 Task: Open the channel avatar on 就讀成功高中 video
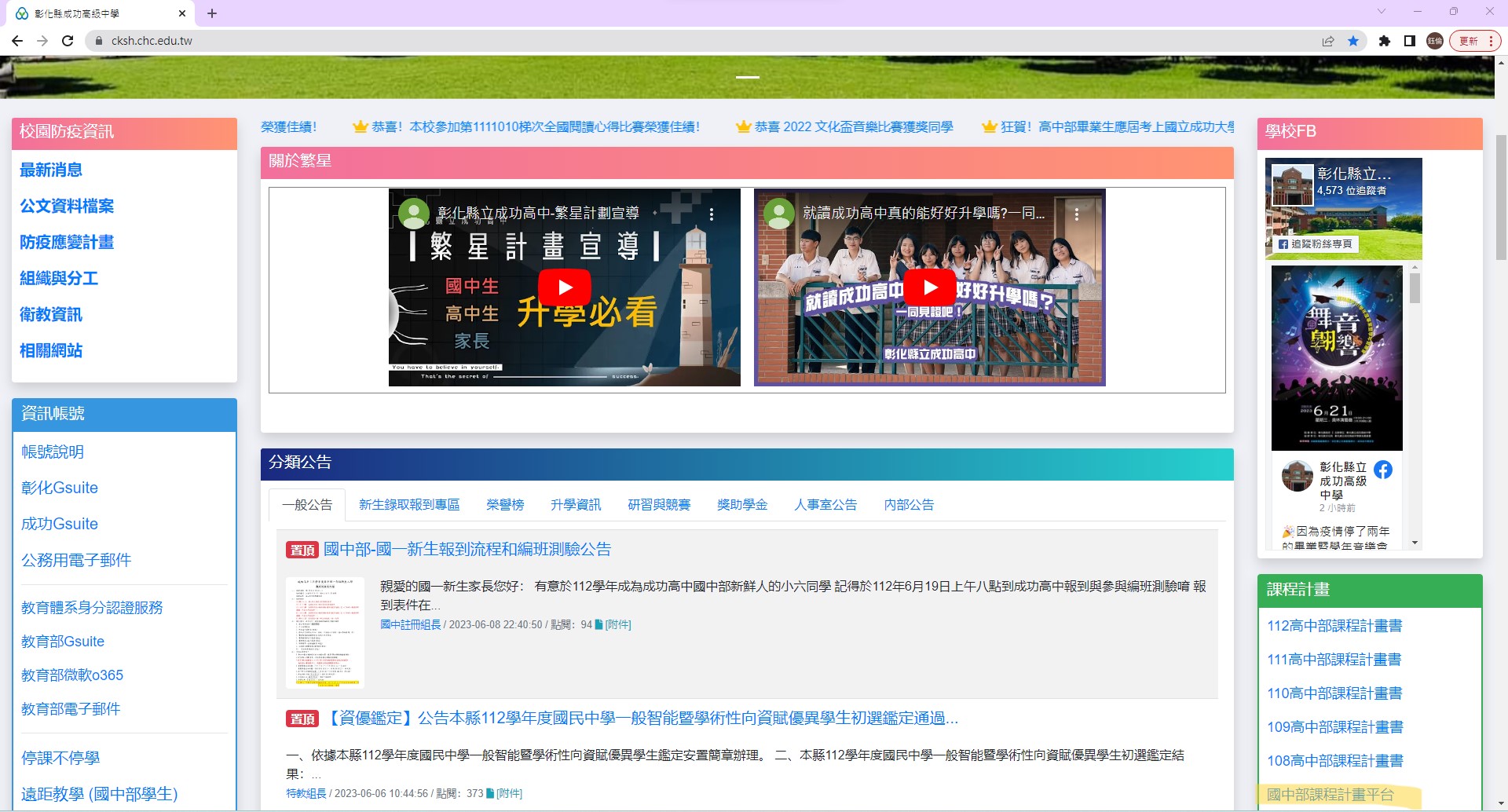(779, 214)
